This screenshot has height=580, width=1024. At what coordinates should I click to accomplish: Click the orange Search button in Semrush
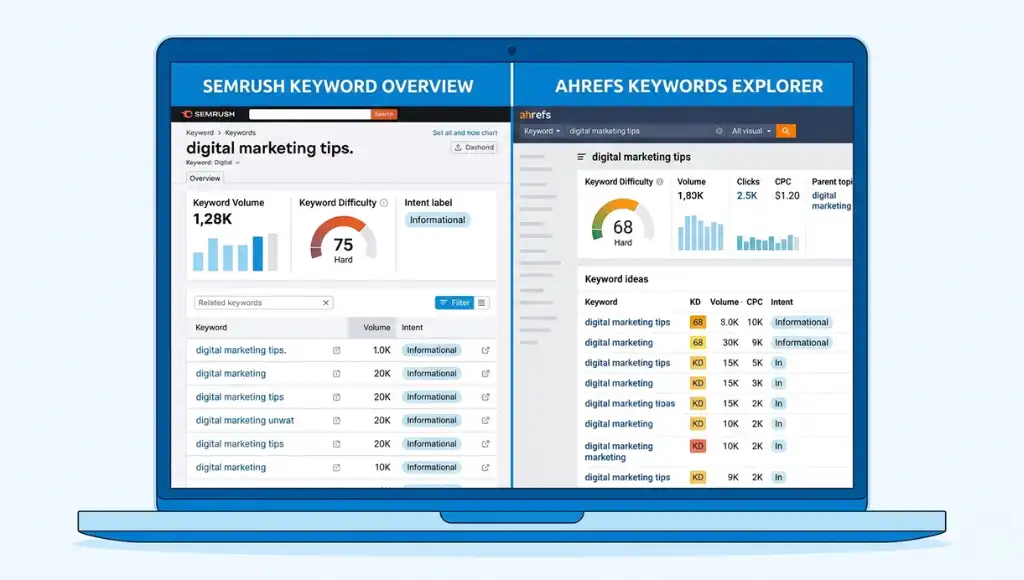[x=384, y=114]
